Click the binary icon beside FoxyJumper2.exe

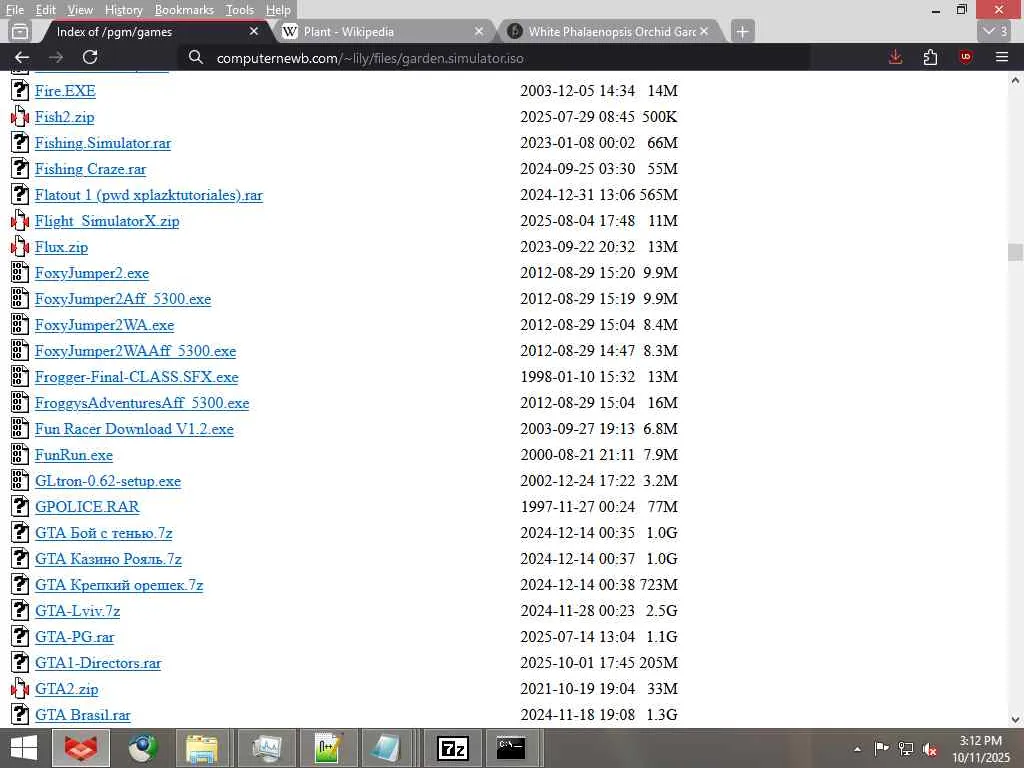tap(20, 273)
